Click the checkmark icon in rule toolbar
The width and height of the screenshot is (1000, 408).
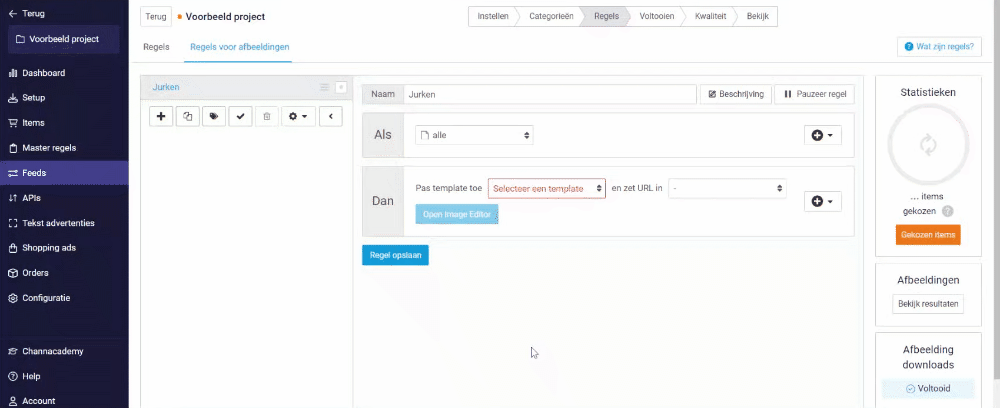coord(240,117)
